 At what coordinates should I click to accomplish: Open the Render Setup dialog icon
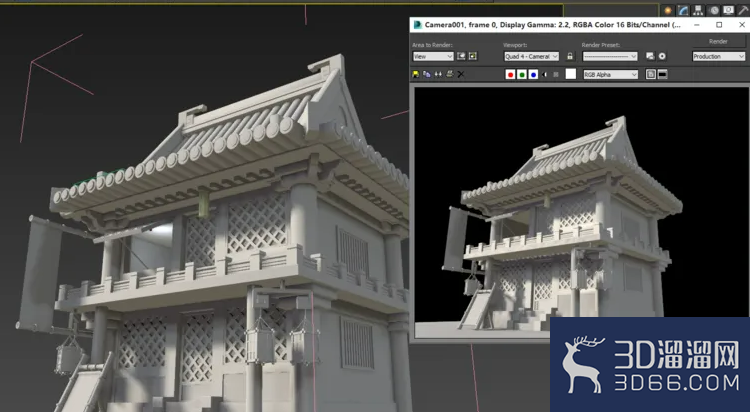pos(650,56)
